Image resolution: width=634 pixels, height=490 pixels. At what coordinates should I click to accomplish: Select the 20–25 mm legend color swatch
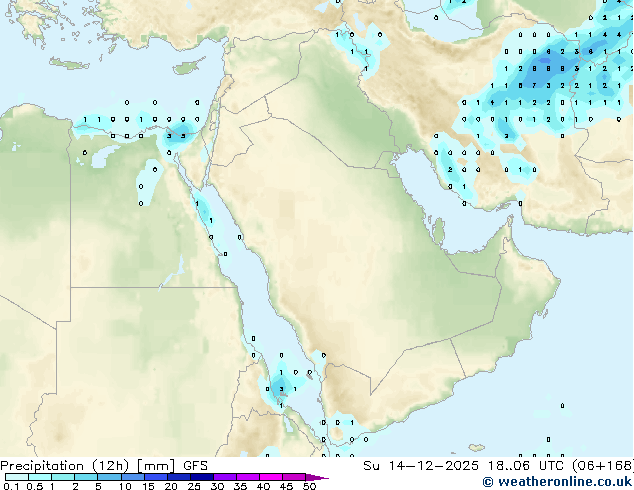pyautogui.click(x=178, y=477)
